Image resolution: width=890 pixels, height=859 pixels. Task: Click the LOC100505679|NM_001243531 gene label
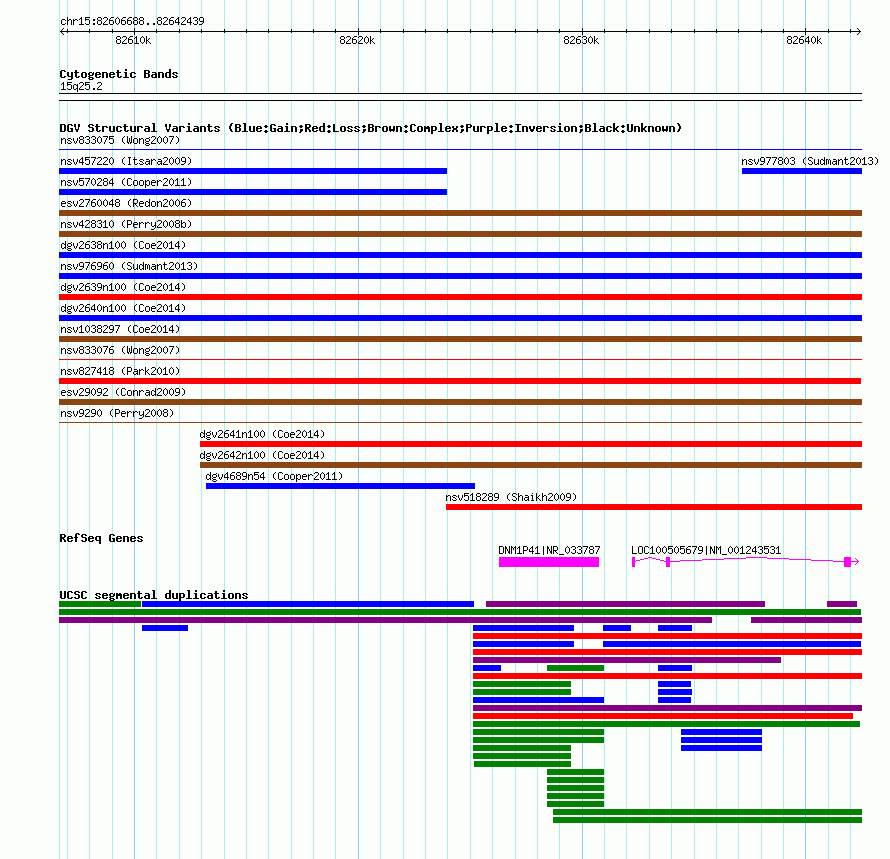(706, 550)
